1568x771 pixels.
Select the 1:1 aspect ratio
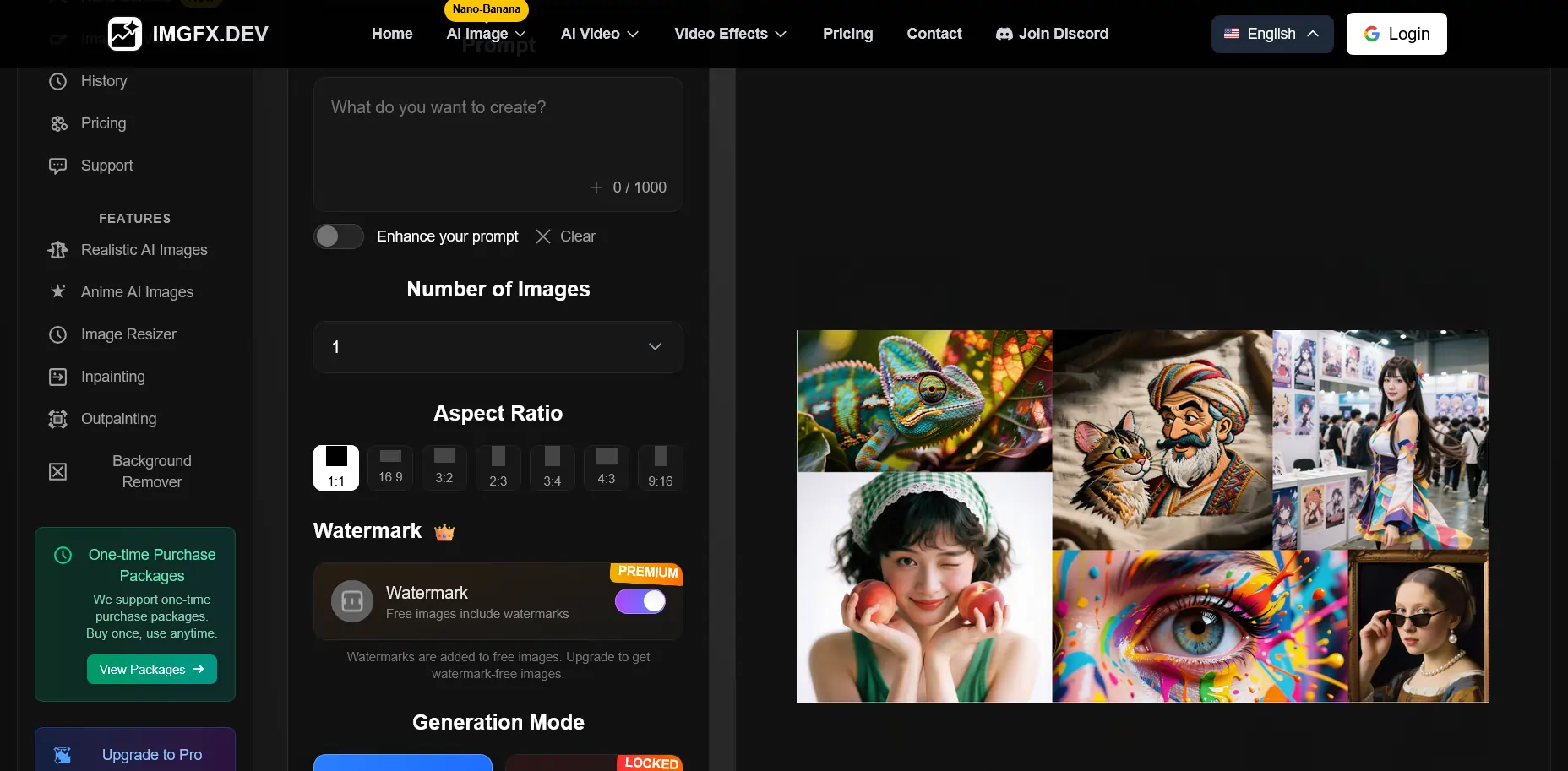(x=336, y=468)
